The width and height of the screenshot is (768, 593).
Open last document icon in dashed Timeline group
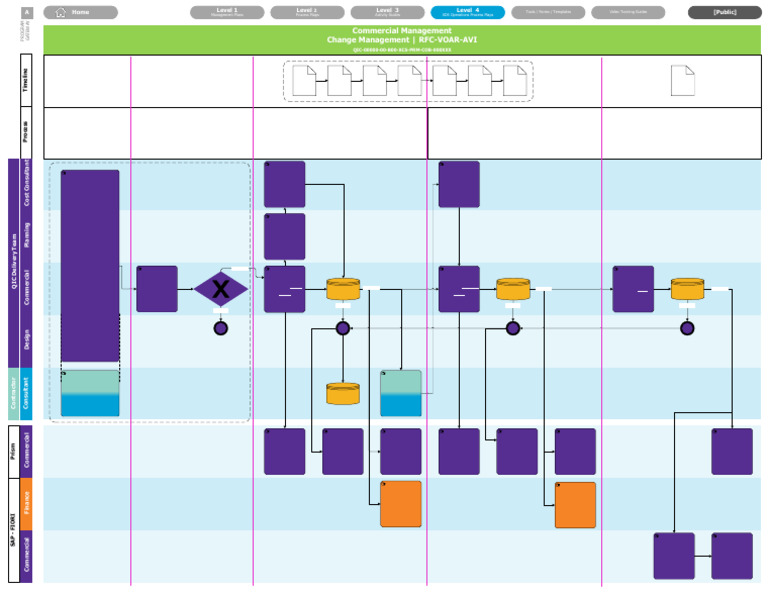pyautogui.click(x=515, y=80)
